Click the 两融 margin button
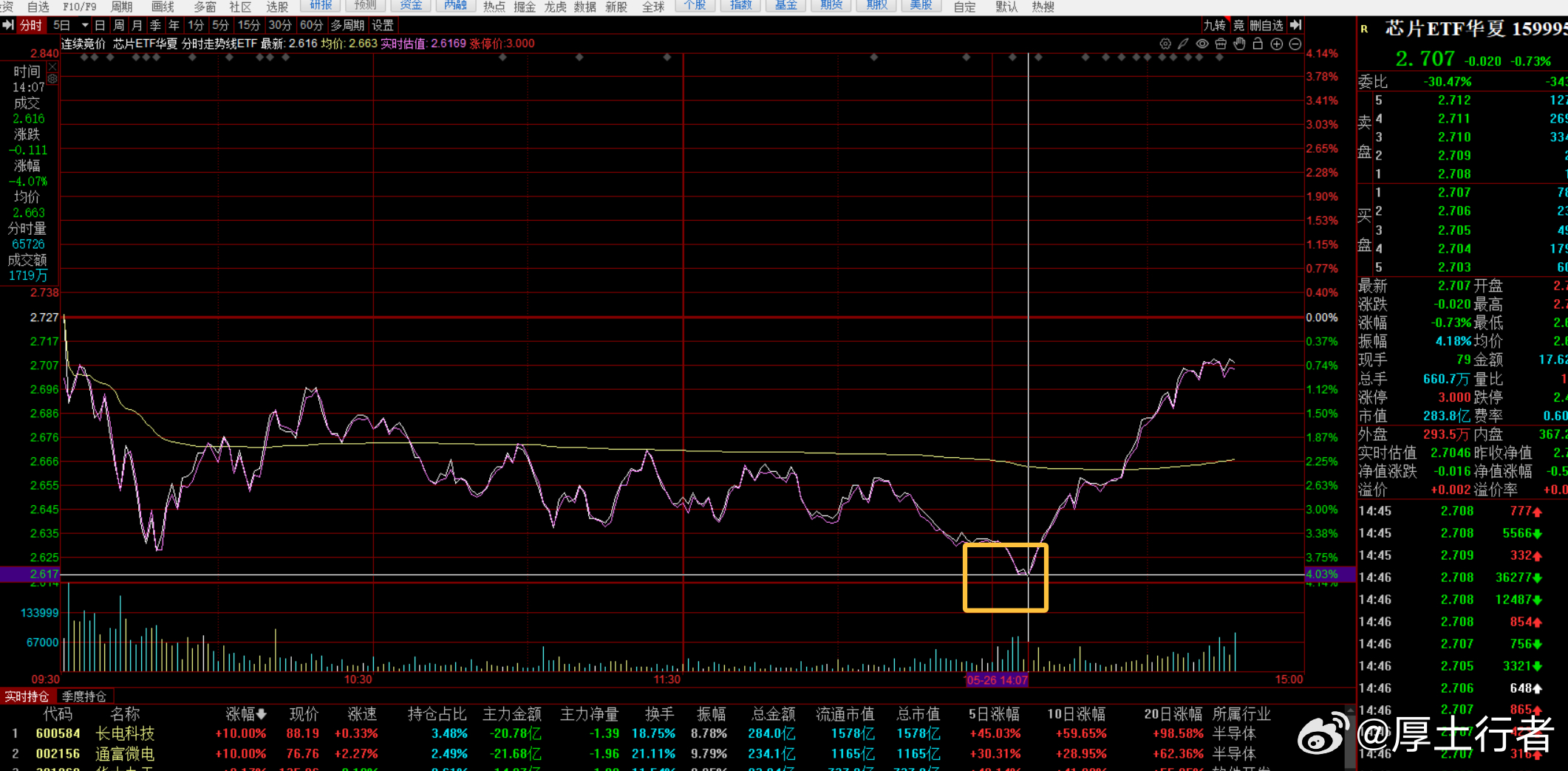1568x771 pixels. click(455, 5)
